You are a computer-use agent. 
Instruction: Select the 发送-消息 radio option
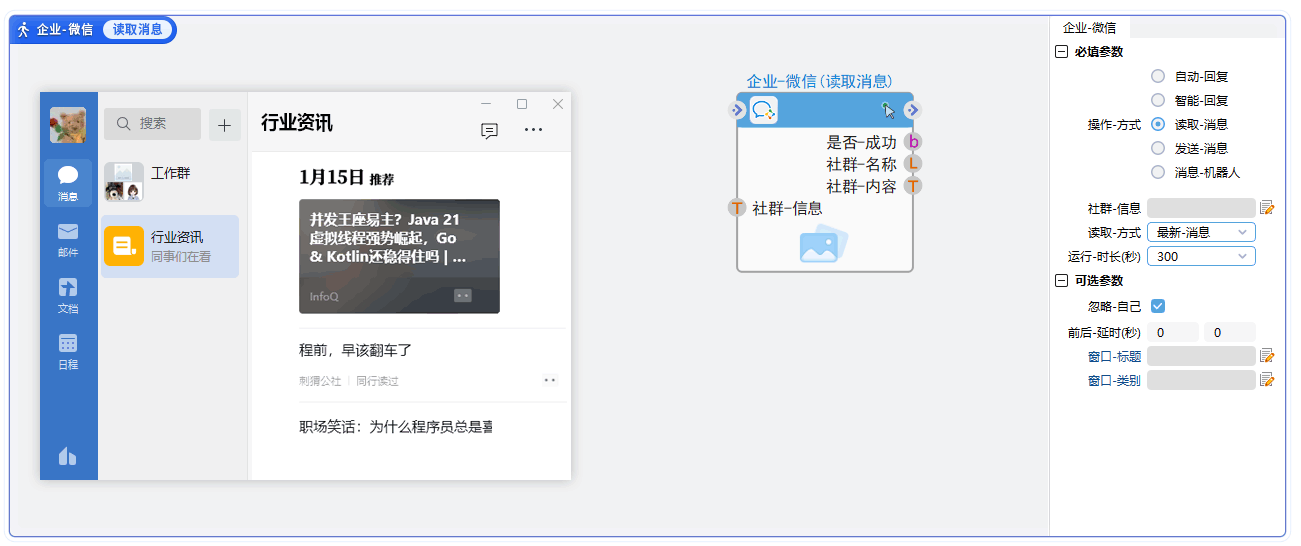click(1158, 148)
